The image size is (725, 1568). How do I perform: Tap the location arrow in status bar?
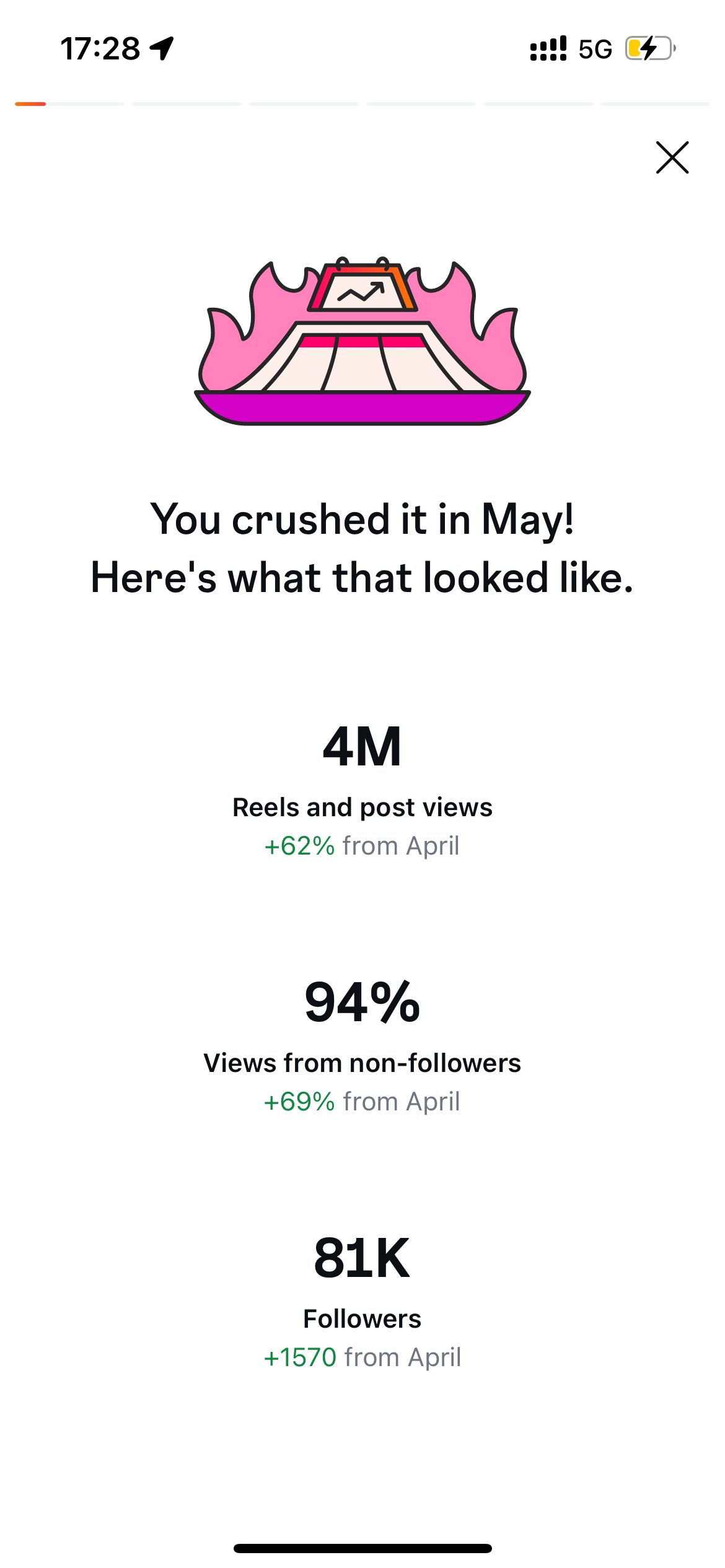162,48
